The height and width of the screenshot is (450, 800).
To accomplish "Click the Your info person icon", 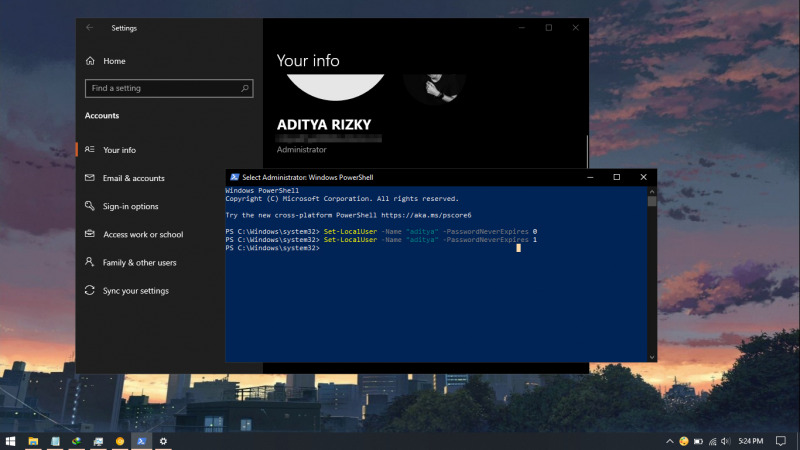I will coord(89,149).
